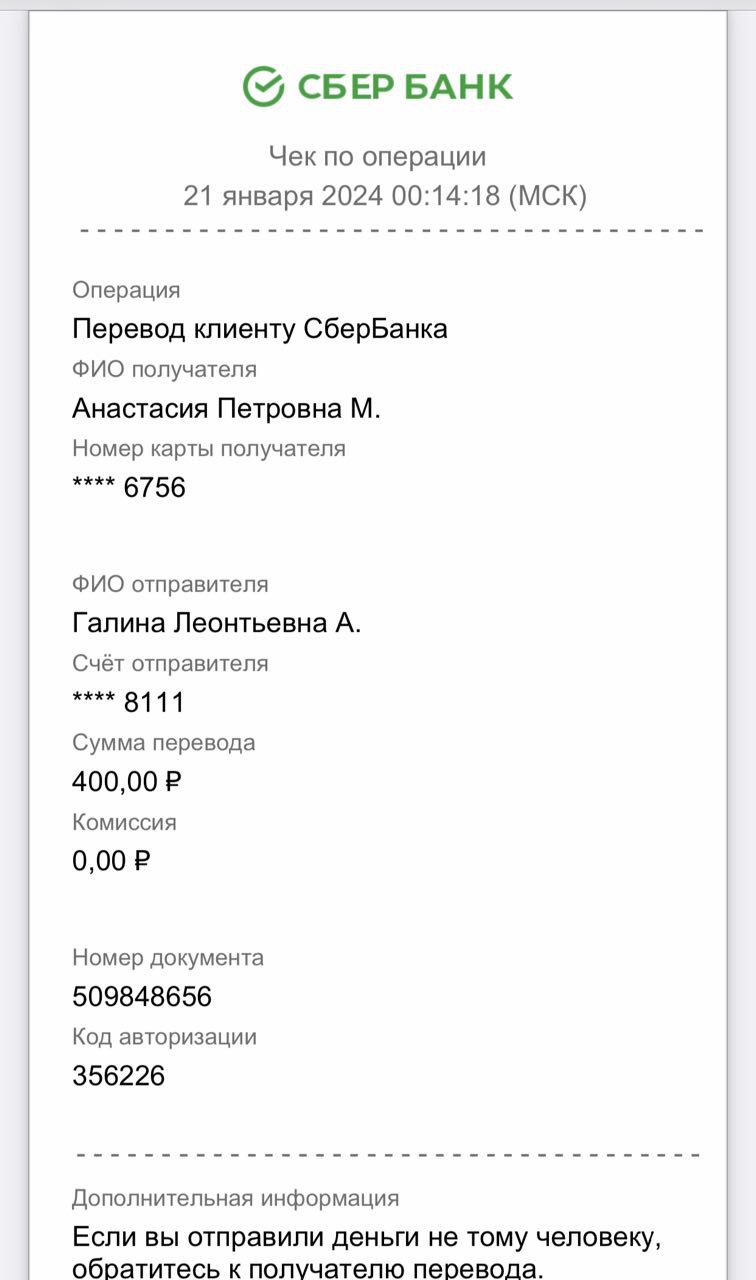Image resolution: width=756 pixels, height=1280 pixels.
Task: Click the 'Дополнительная информация' section heading
Action: pyautogui.click(x=236, y=1197)
